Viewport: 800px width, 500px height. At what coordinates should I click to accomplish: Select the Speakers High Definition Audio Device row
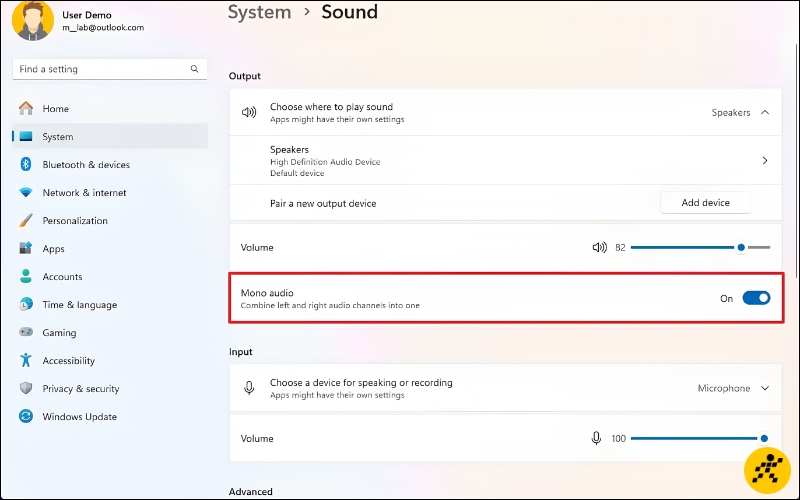tap(505, 160)
